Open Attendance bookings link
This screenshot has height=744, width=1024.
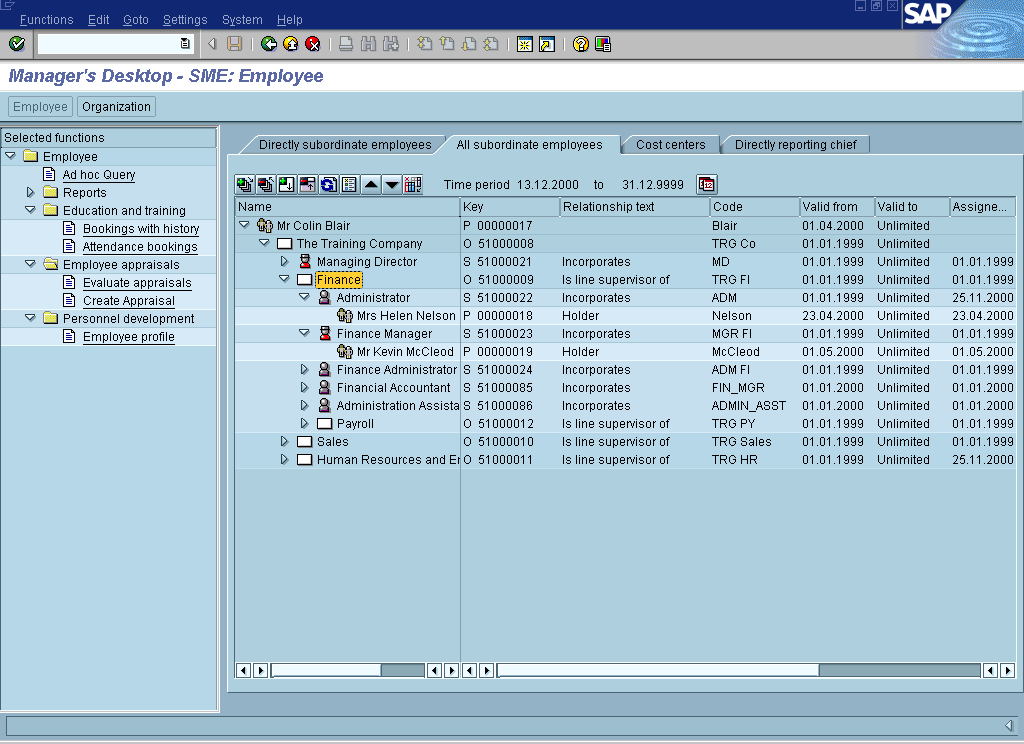point(140,246)
